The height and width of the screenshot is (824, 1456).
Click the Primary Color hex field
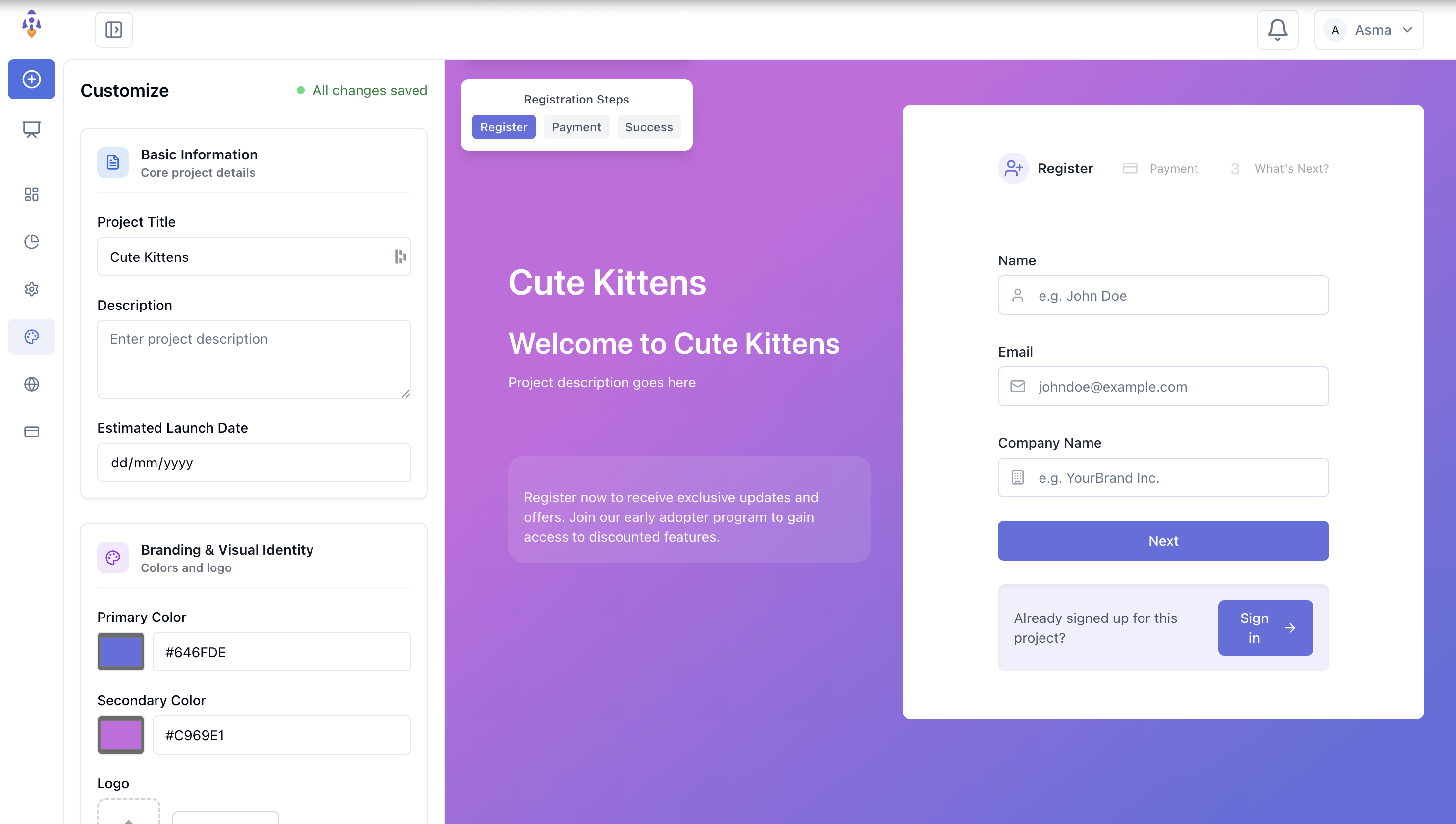pyautogui.click(x=281, y=651)
